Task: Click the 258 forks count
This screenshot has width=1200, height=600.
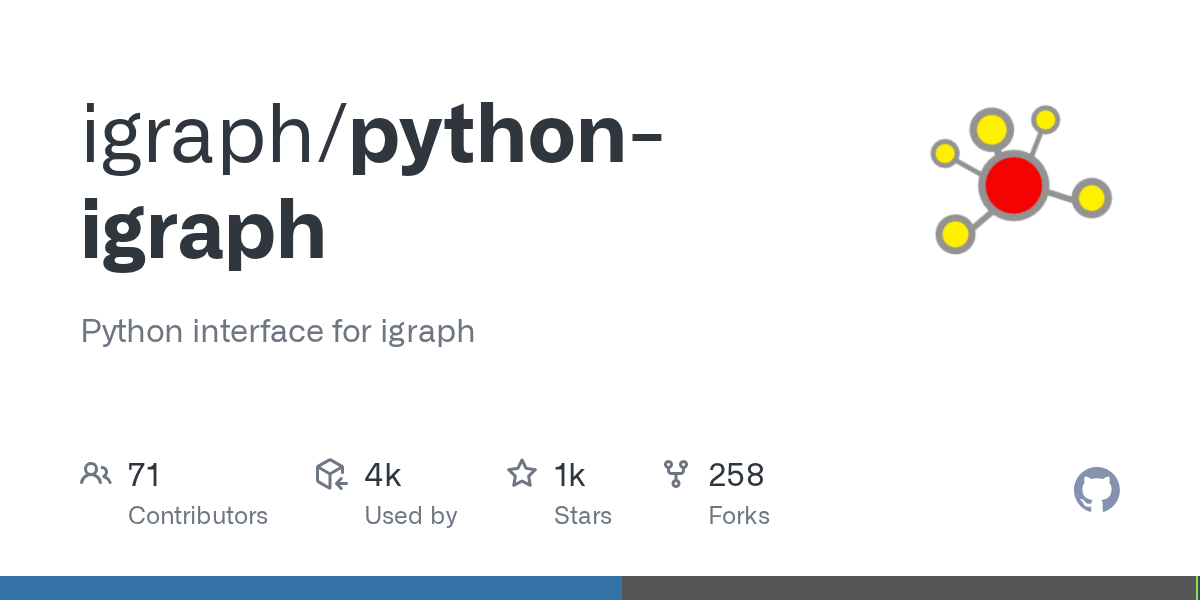Action: (x=736, y=475)
